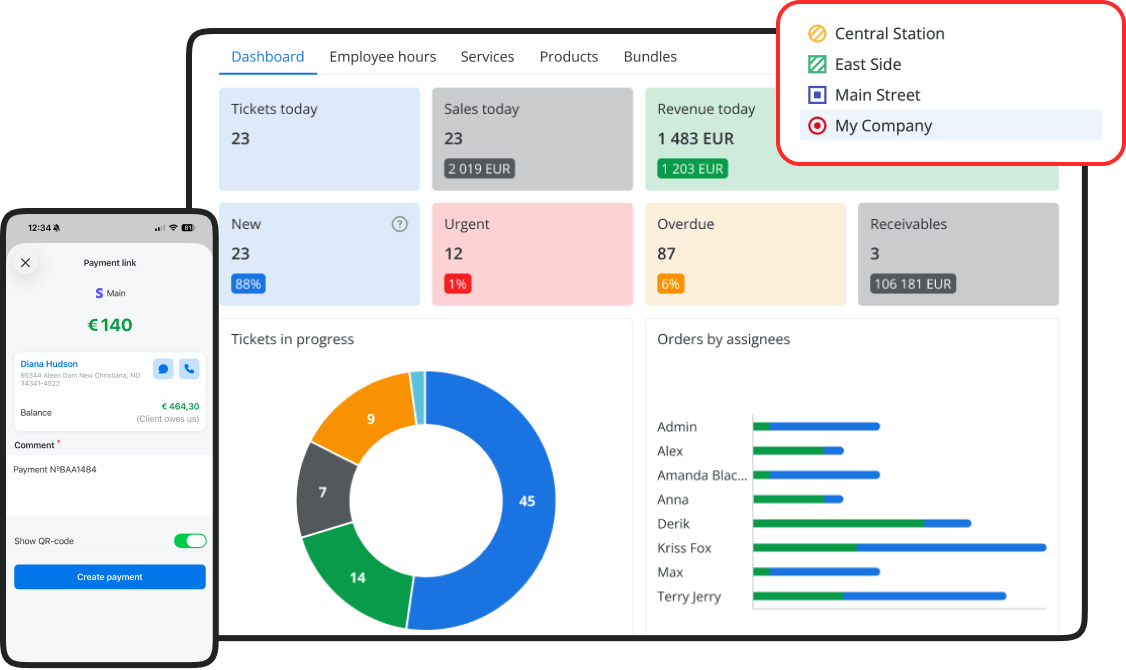Click the Comment field with Payment N°BAA1484

(110, 485)
